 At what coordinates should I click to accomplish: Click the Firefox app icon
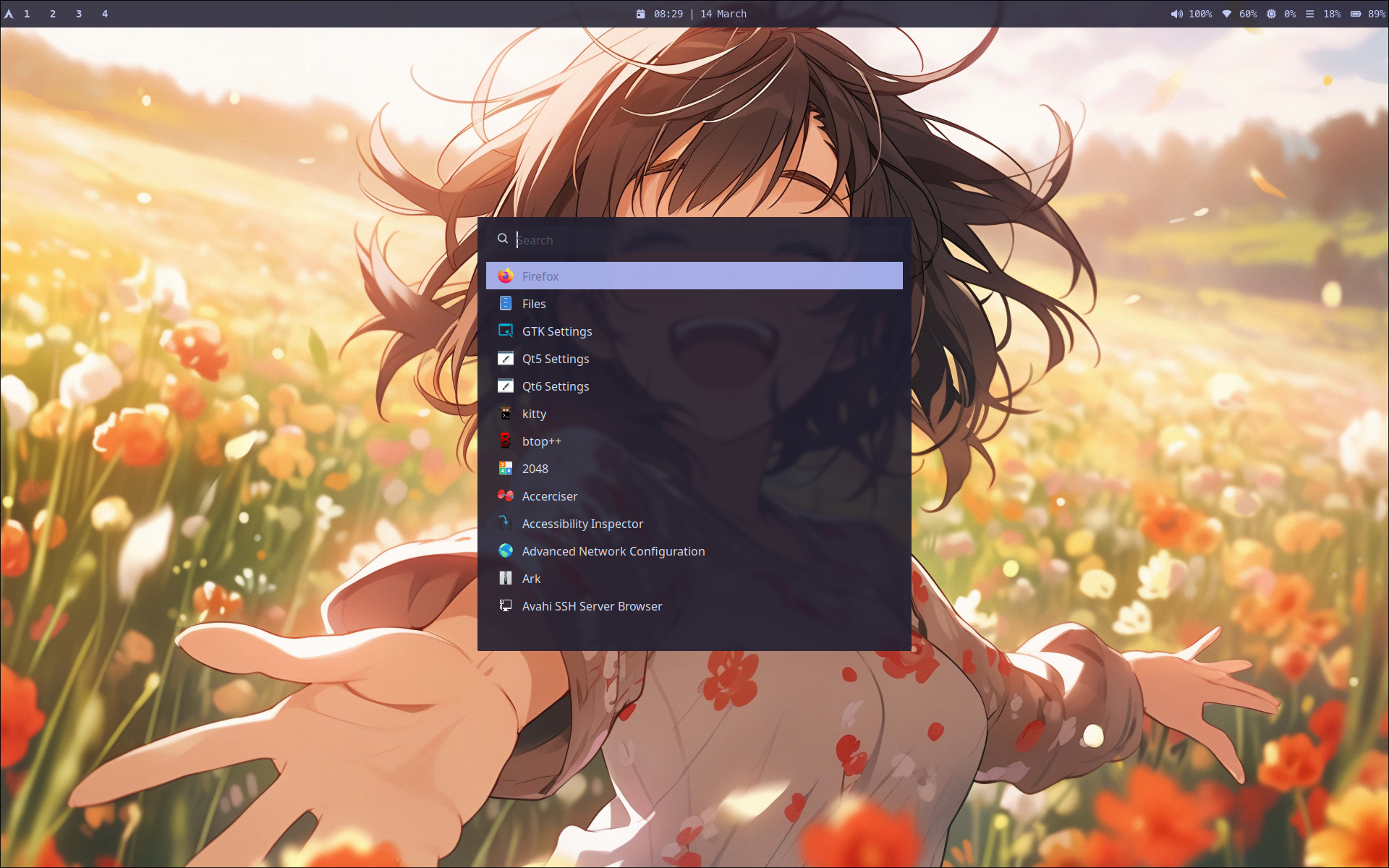point(506,276)
